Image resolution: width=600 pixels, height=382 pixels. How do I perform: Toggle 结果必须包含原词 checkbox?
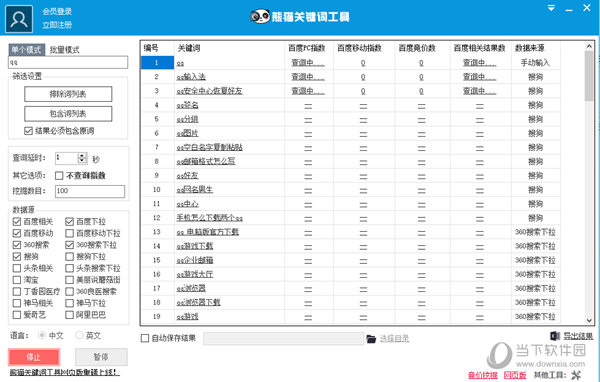[28, 131]
